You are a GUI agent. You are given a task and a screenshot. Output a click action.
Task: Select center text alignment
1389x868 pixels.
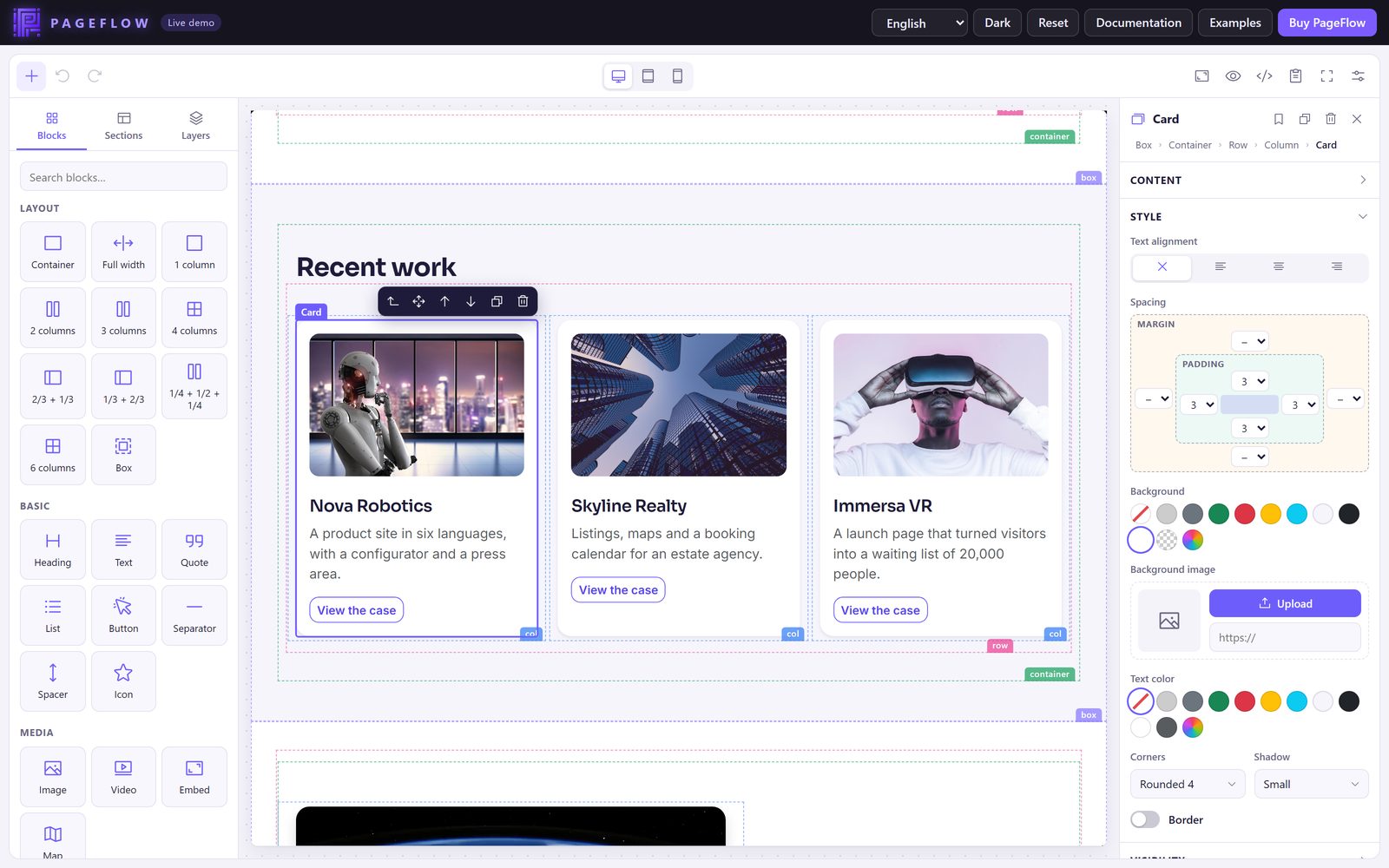(x=1279, y=266)
